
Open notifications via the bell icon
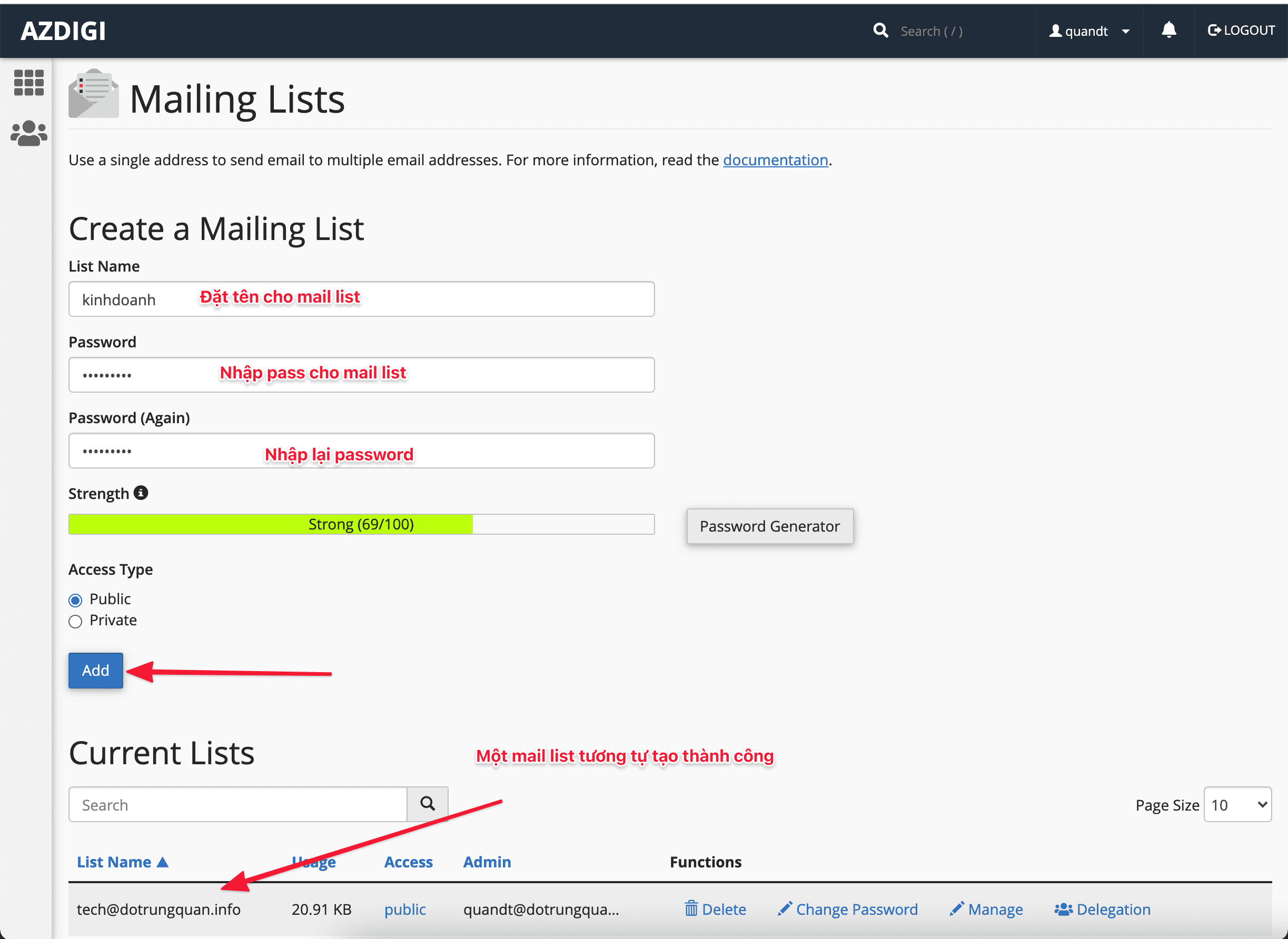pos(1168,30)
